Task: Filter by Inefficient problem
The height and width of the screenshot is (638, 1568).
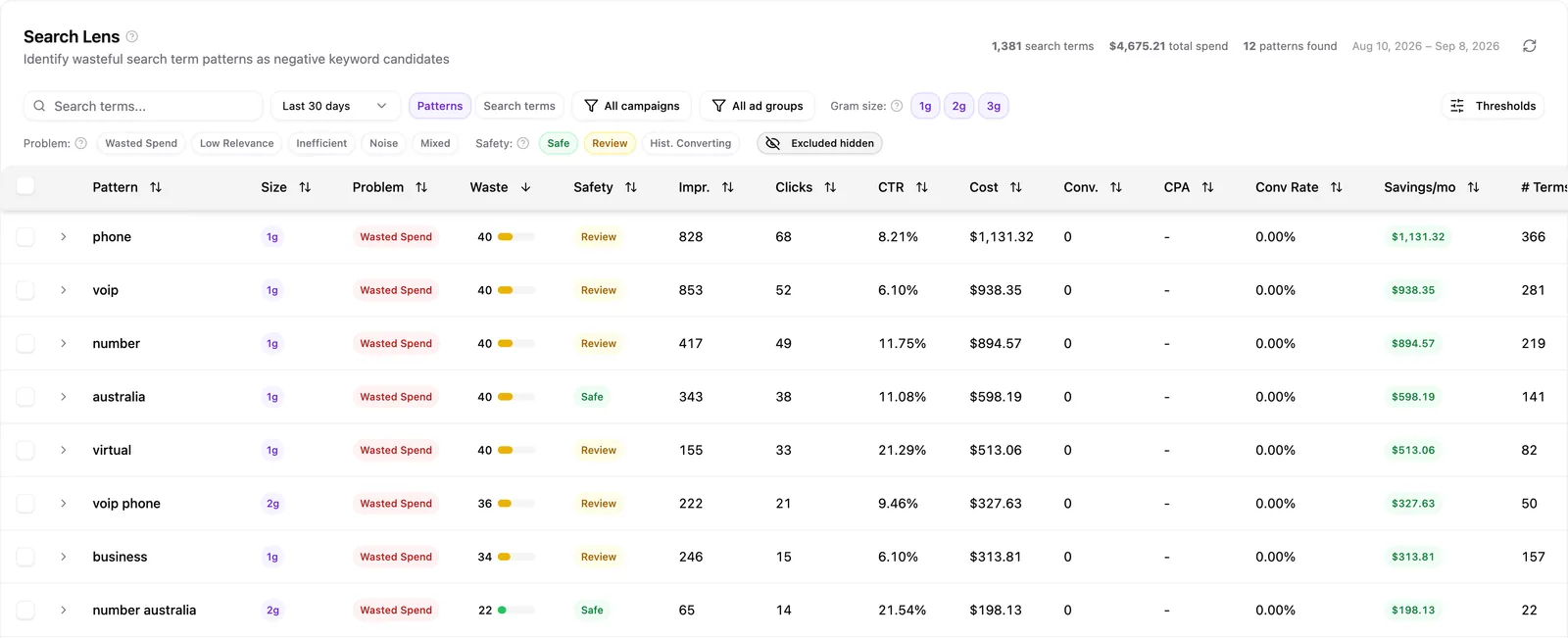Action: [321, 143]
